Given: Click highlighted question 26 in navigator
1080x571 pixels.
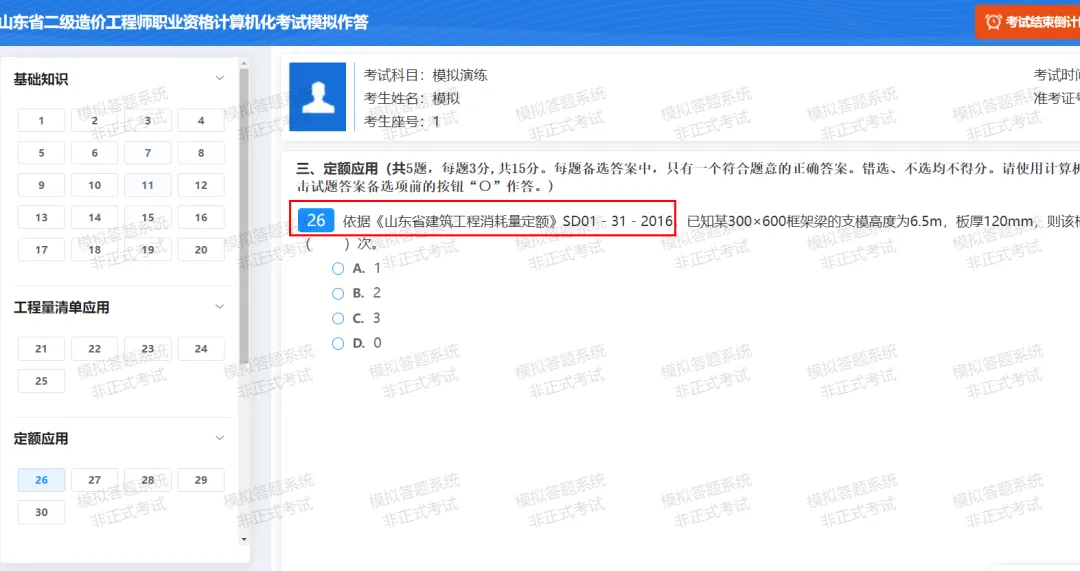Looking at the screenshot, I should pos(41,480).
